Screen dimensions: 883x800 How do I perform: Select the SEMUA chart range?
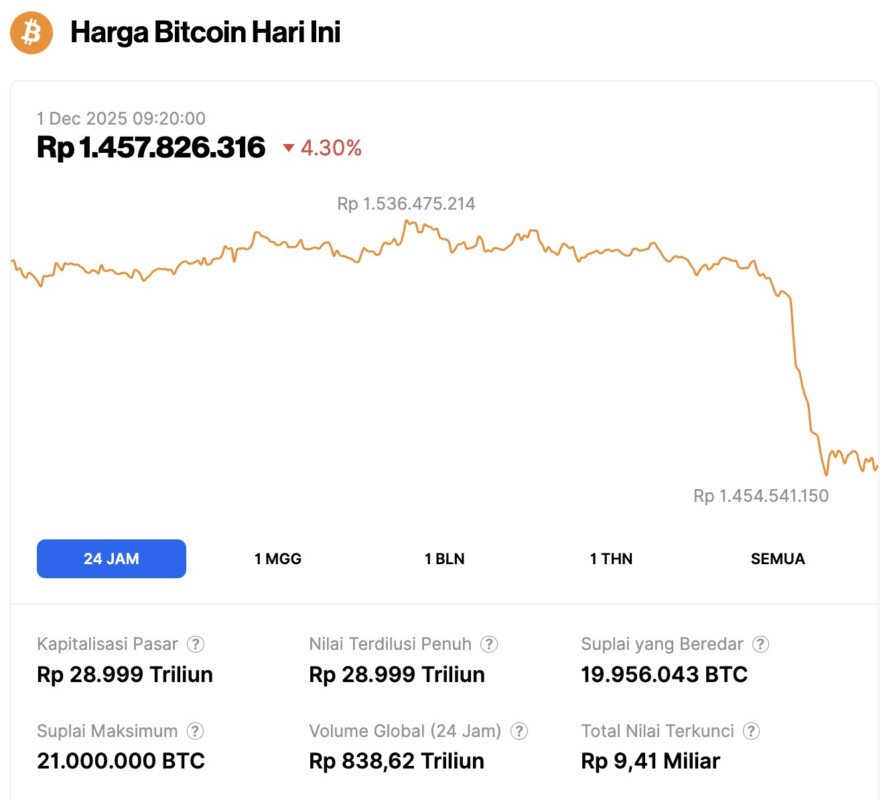(x=777, y=559)
